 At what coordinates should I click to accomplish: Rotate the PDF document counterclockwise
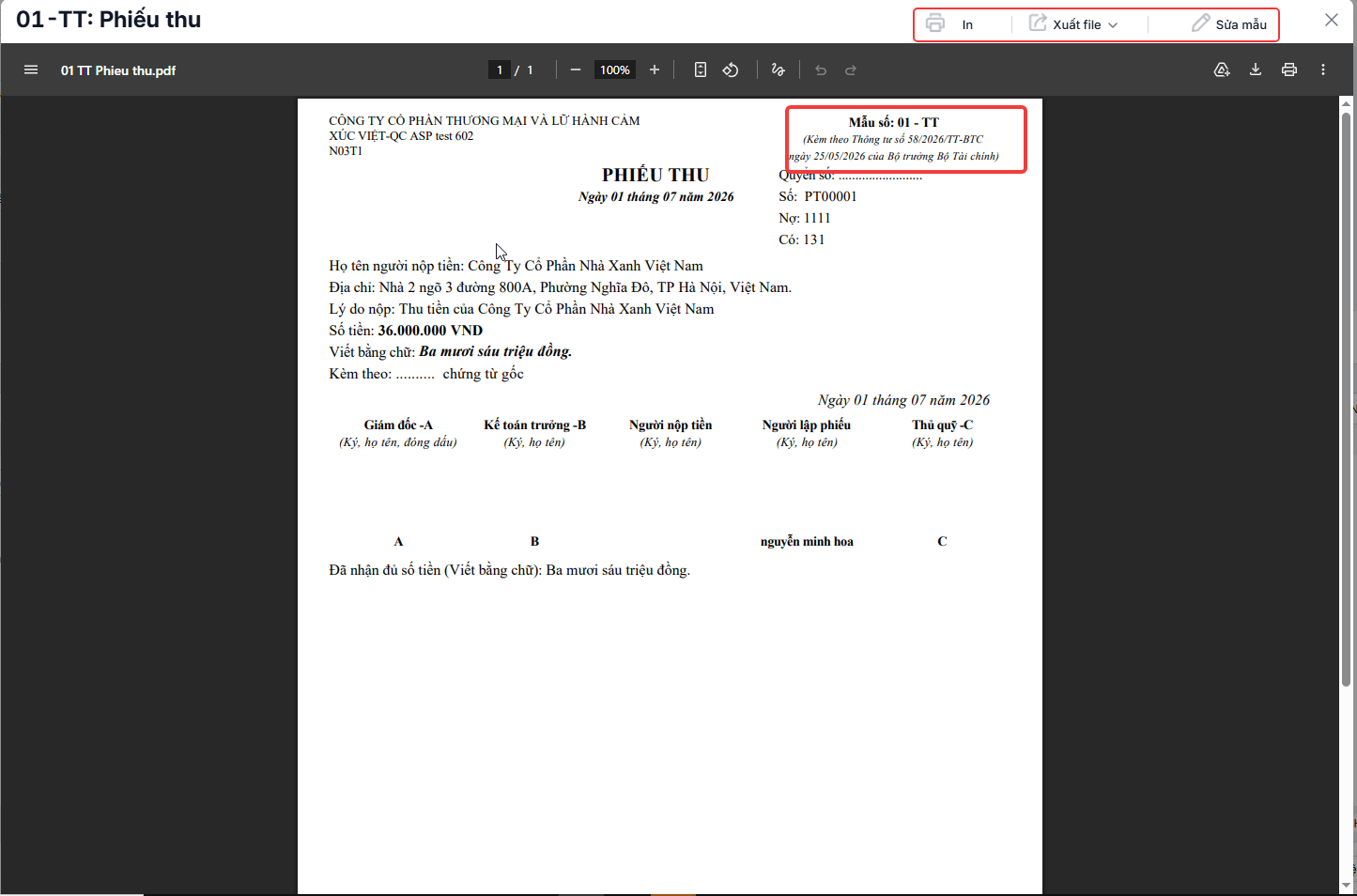(x=731, y=70)
